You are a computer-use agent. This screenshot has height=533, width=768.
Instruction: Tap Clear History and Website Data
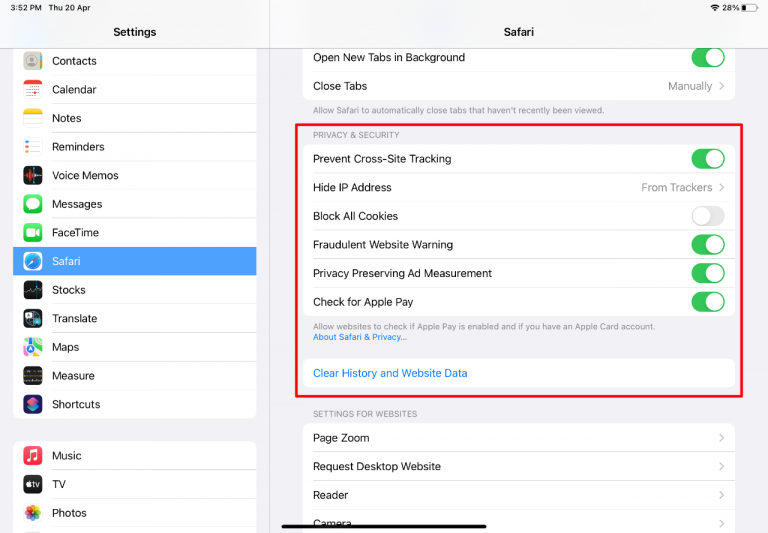pos(390,373)
